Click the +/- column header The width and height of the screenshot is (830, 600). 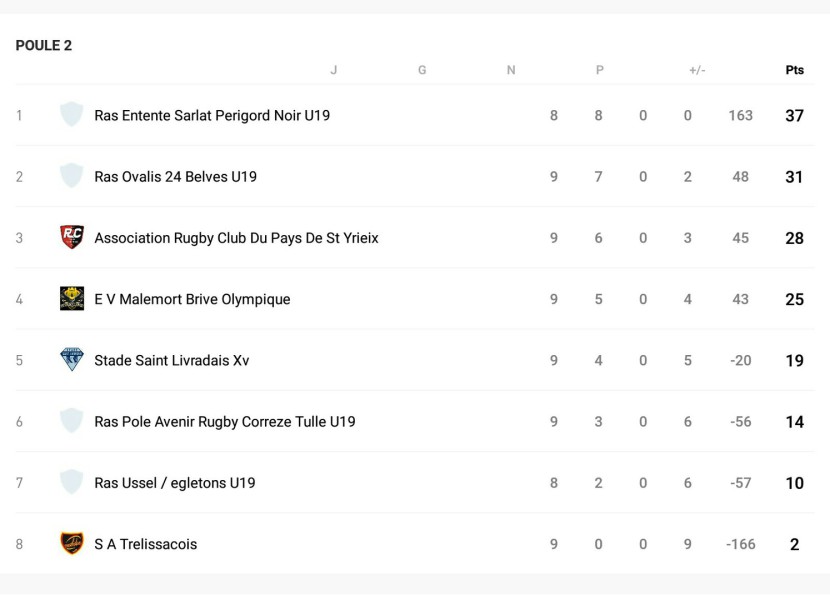click(x=697, y=70)
